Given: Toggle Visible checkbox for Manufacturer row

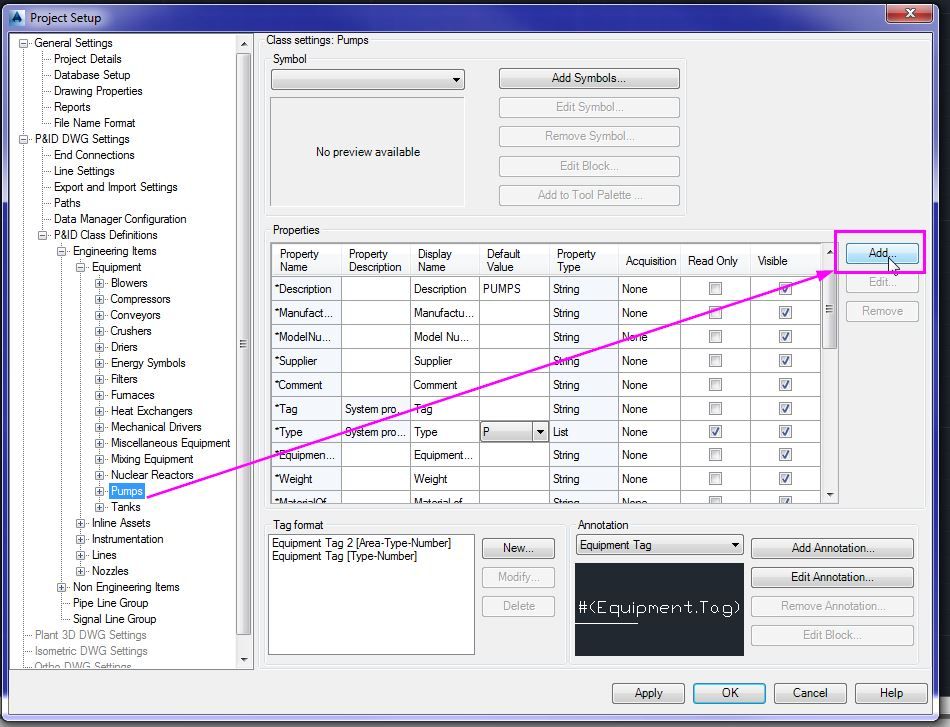Looking at the screenshot, I should click(785, 313).
